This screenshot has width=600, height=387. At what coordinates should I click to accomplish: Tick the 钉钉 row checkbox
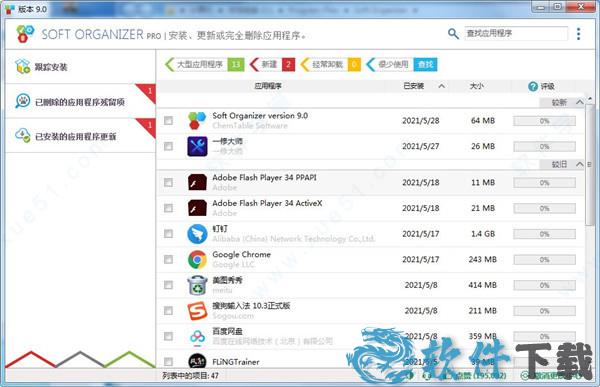click(168, 234)
